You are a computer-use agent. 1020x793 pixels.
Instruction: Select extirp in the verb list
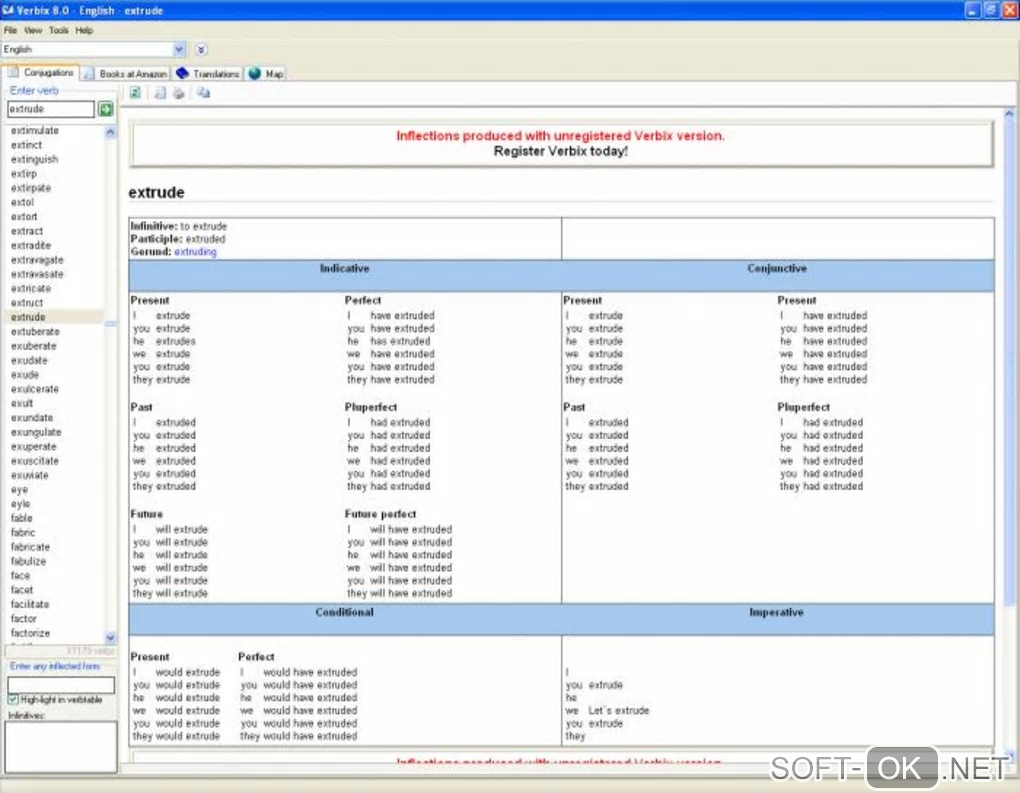pos(24,174)
